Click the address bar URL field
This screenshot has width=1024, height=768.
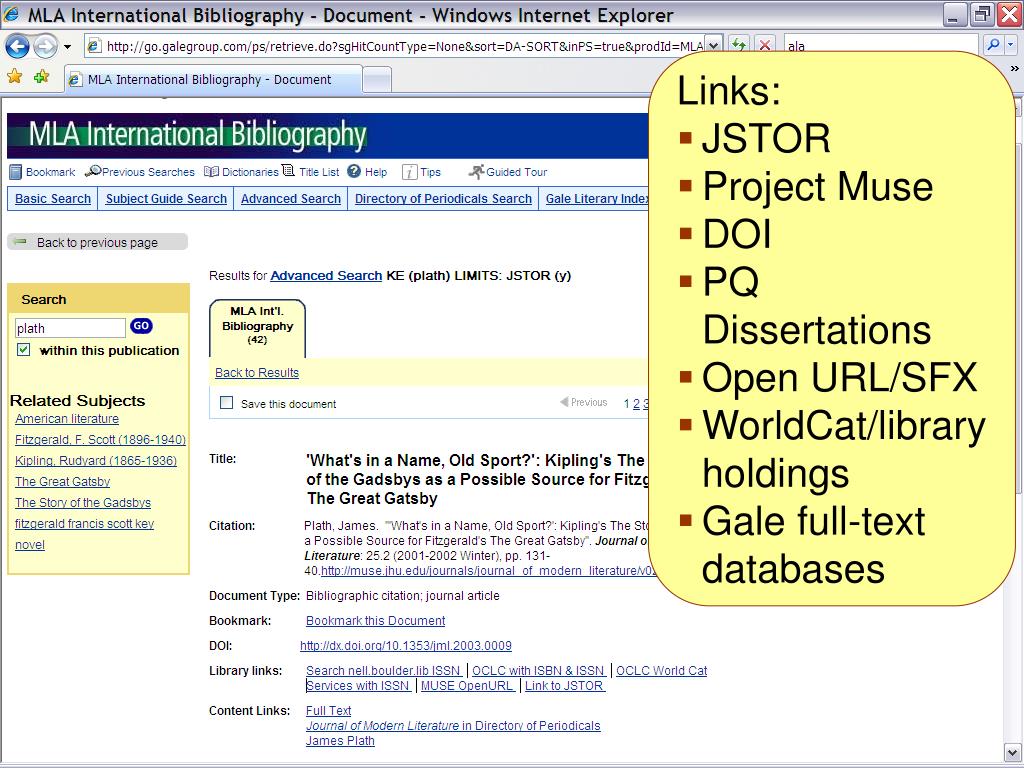[396, 46]
